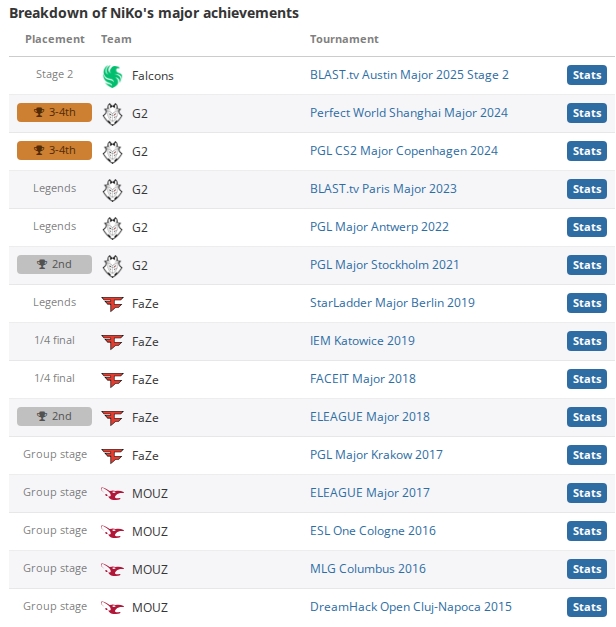Click the Team column header
This screenshot has height=627, width=616.
point(116,39)
